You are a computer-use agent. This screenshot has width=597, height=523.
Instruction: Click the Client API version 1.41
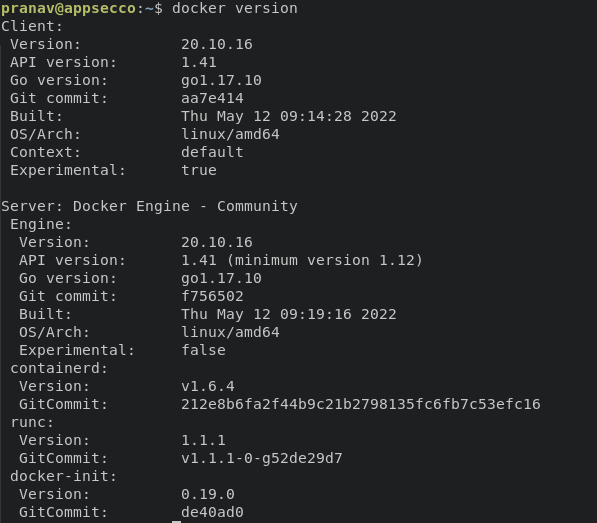tap(199, 62)
